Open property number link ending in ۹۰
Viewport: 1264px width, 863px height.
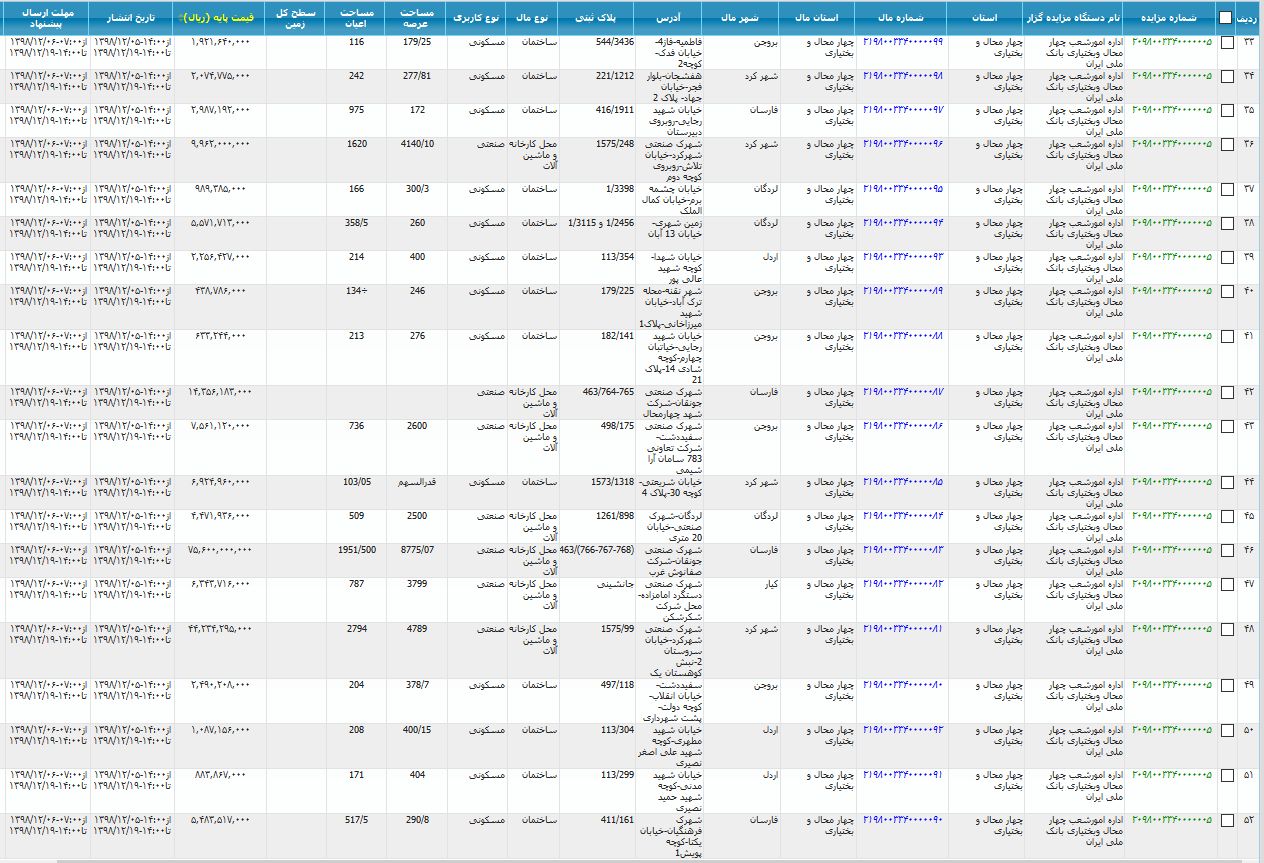(x=903, y=820)
